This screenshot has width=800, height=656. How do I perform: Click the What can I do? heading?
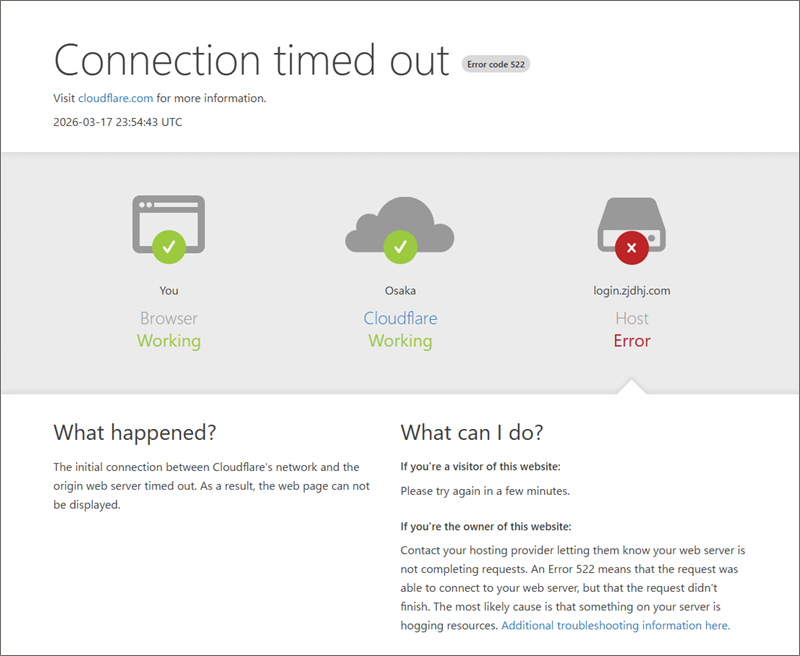point(471,432)
